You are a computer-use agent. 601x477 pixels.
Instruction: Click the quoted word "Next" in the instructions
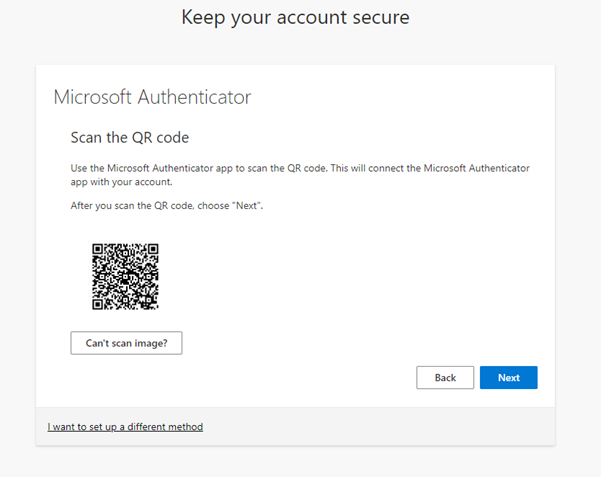point(247,206)
